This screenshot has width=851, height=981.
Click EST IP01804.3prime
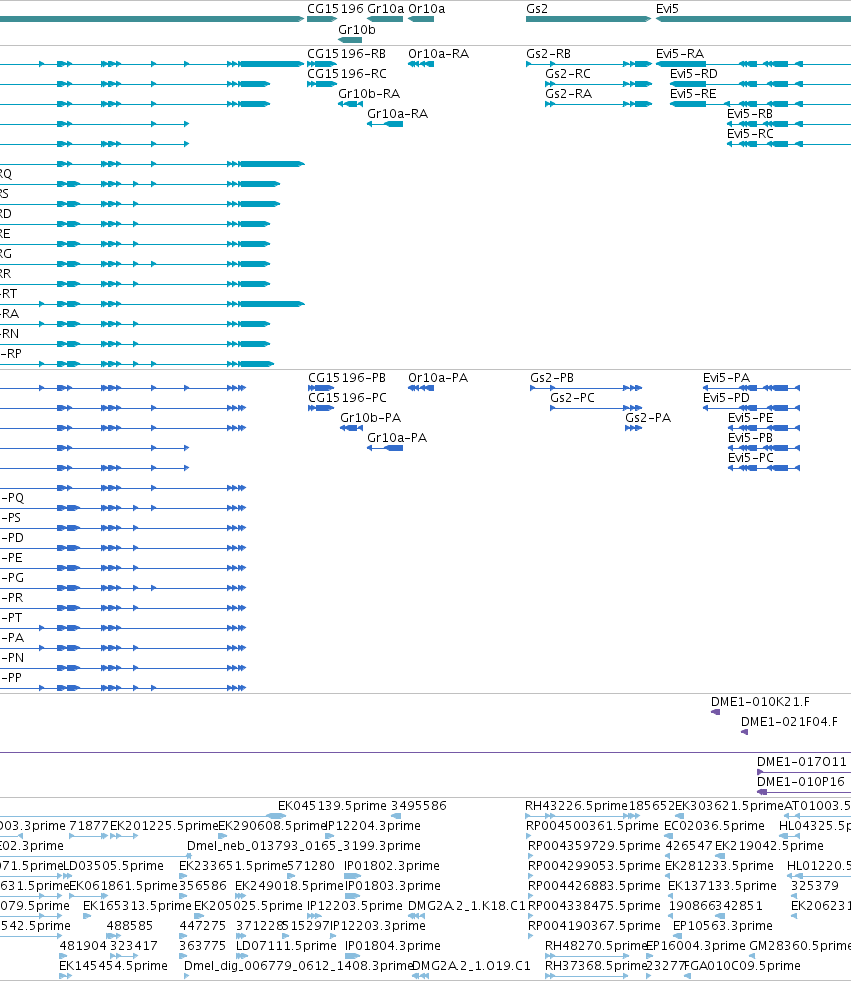[x=392, y=946]
